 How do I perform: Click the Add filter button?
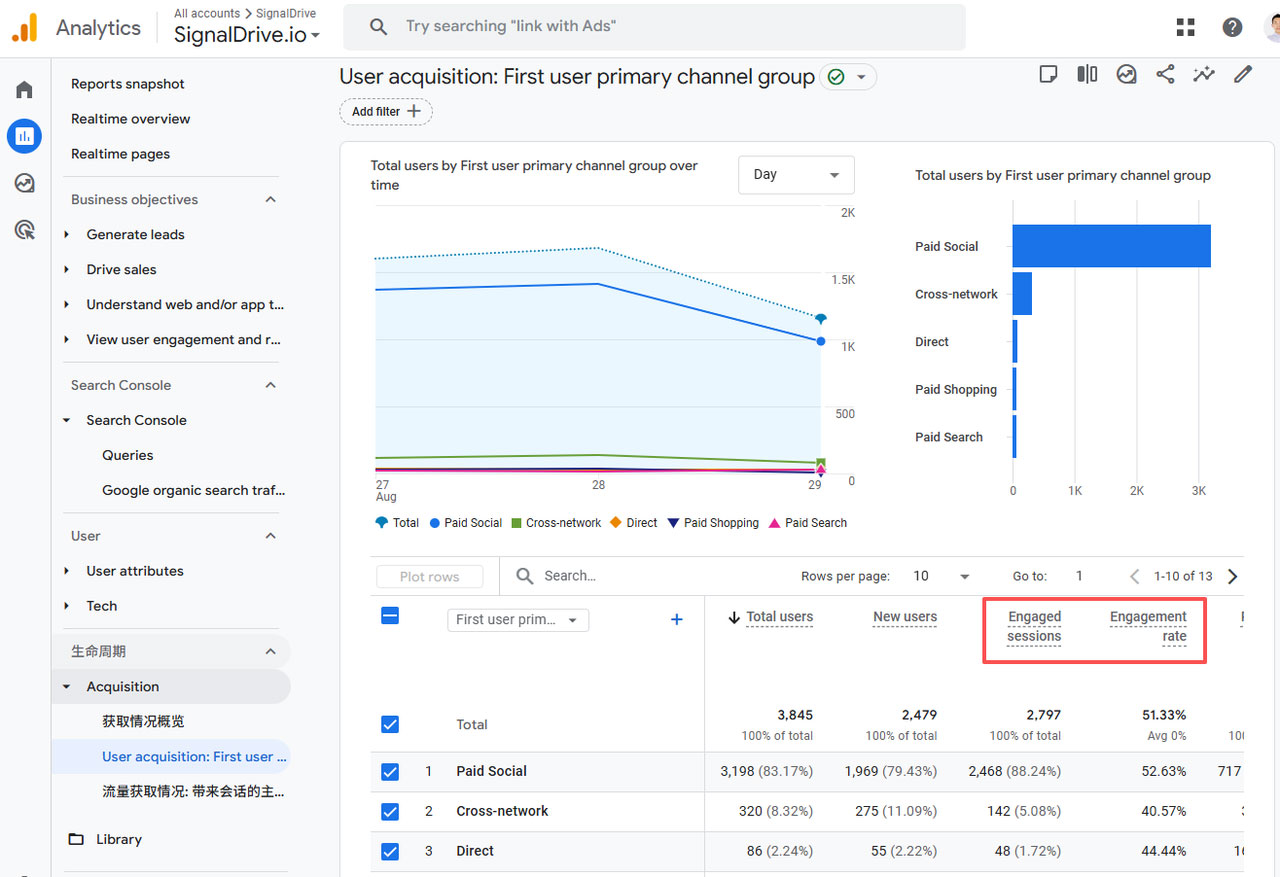tap(386, 112)
